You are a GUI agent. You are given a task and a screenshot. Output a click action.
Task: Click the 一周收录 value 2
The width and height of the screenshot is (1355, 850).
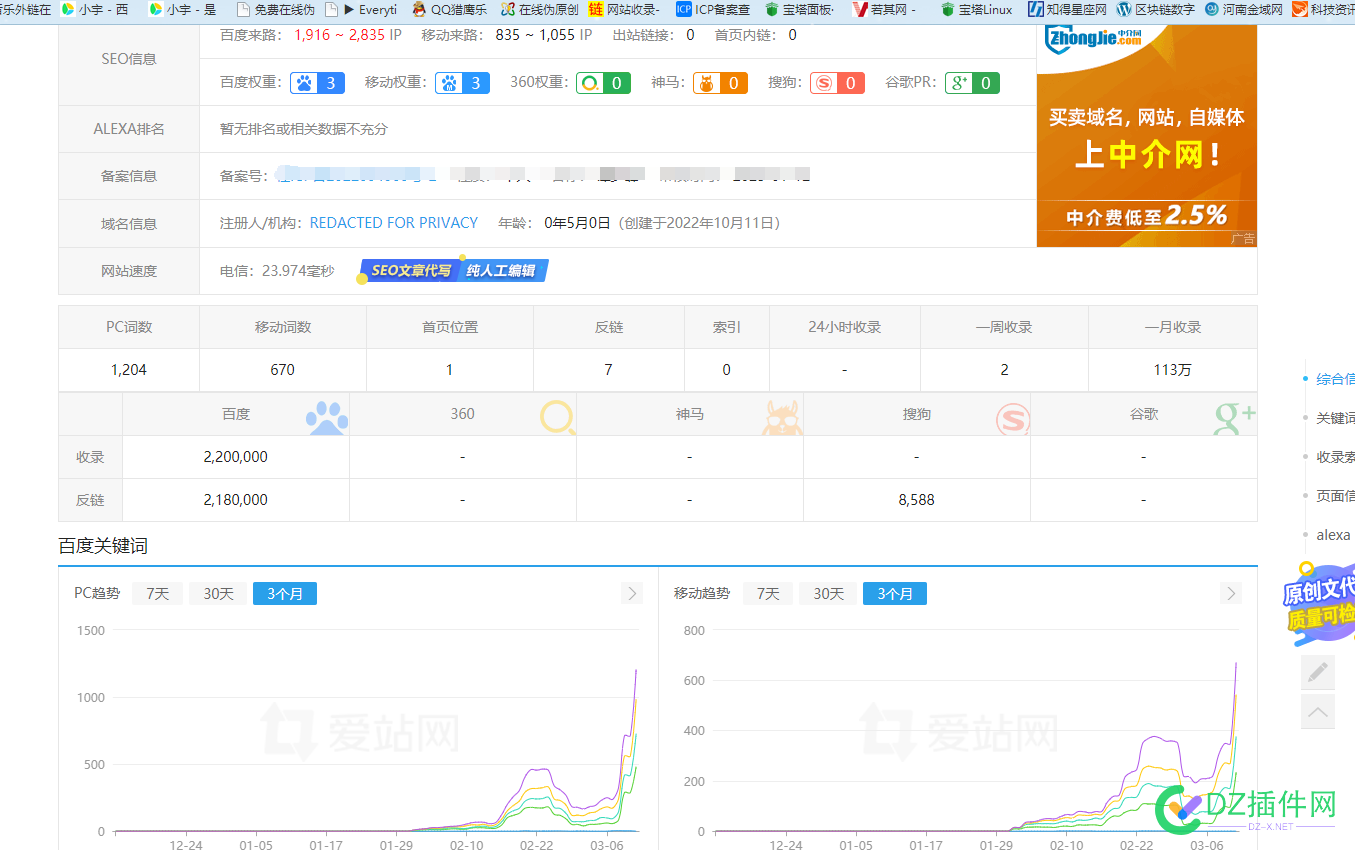coord(1004,370)
